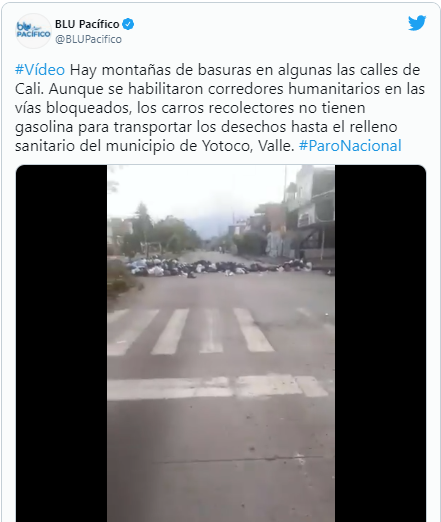
Task: Click the text line starting with "vías bloqueados"
Action: pyautogui.click(x=190, y=108)
